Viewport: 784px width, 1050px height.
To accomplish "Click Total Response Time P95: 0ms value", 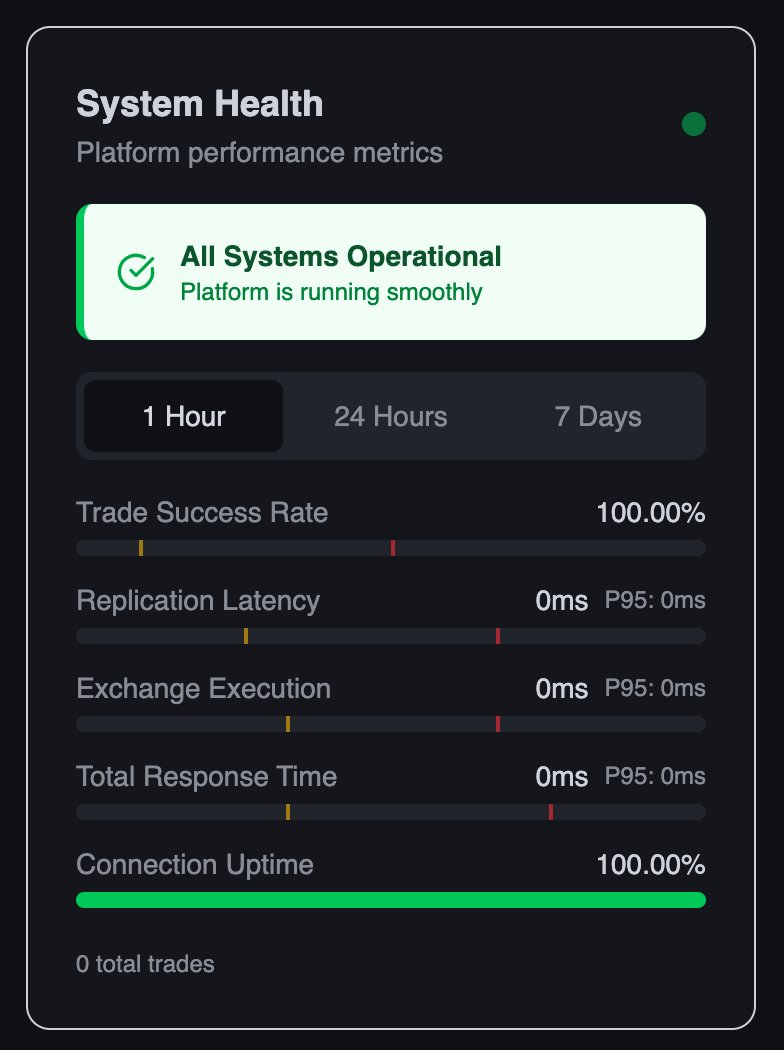I will click(x=655, y=776).
